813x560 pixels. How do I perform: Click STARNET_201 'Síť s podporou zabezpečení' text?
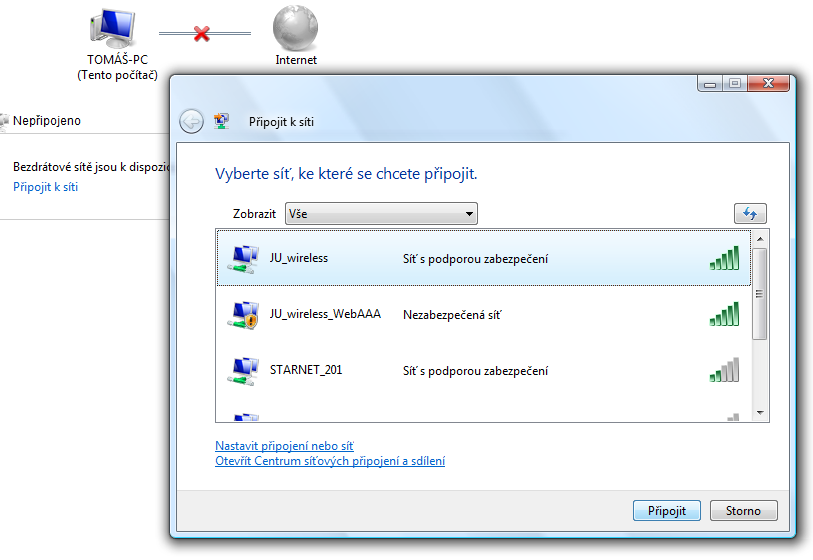[x=475, y=371]
